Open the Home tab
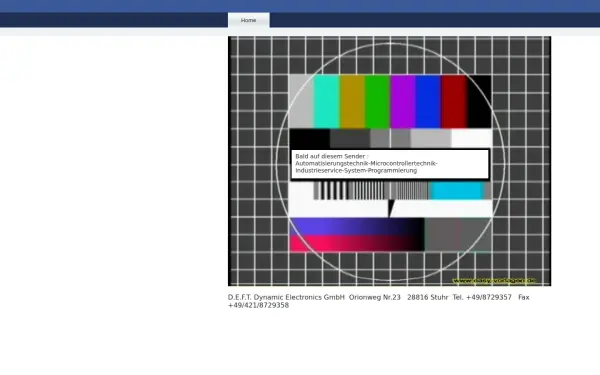 [x=249, y=20]
